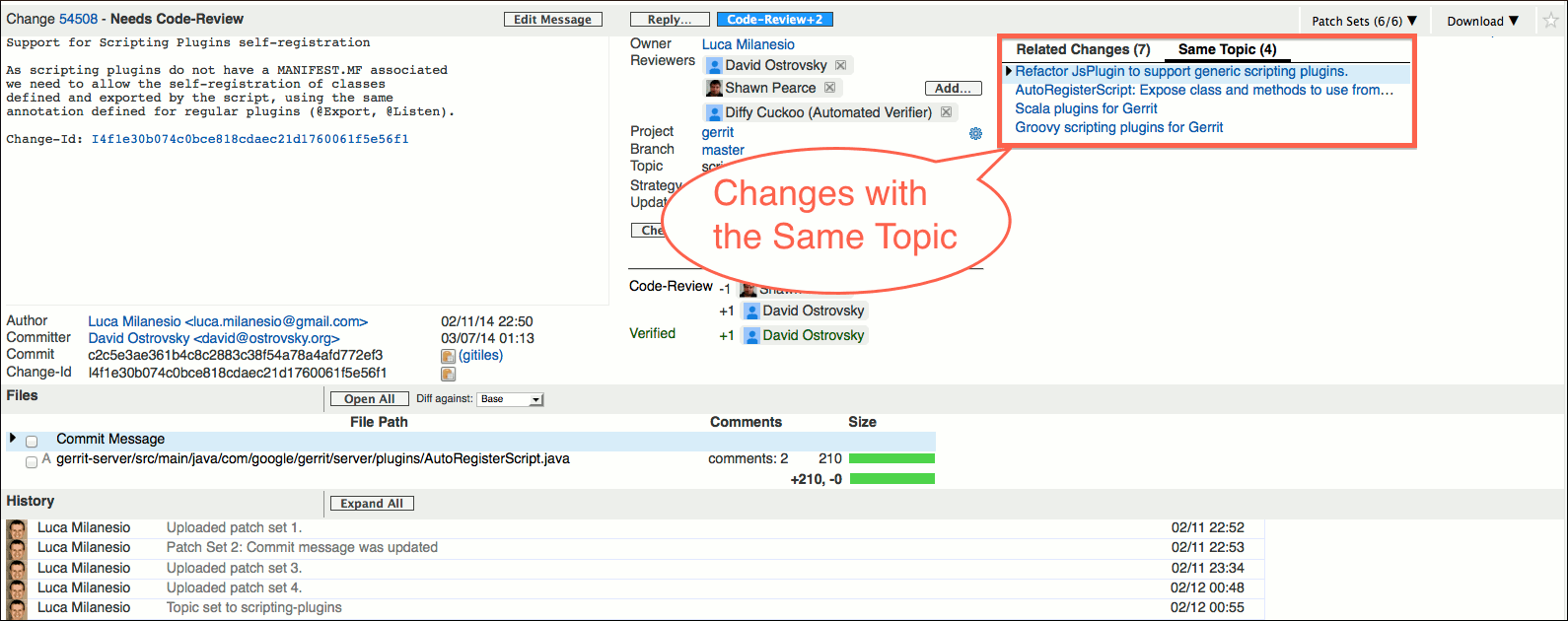1568x621 pixels.
Task: Select the Same Topic tab
Action: coord(1227,49)
